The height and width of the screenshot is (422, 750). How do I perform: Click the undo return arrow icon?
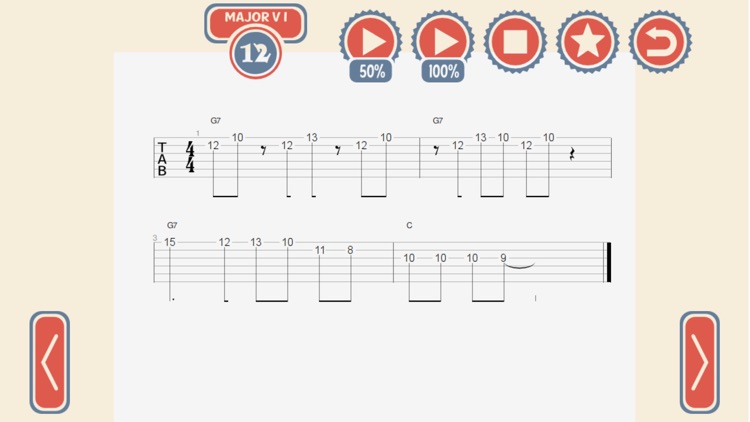(x=660, y=42)
